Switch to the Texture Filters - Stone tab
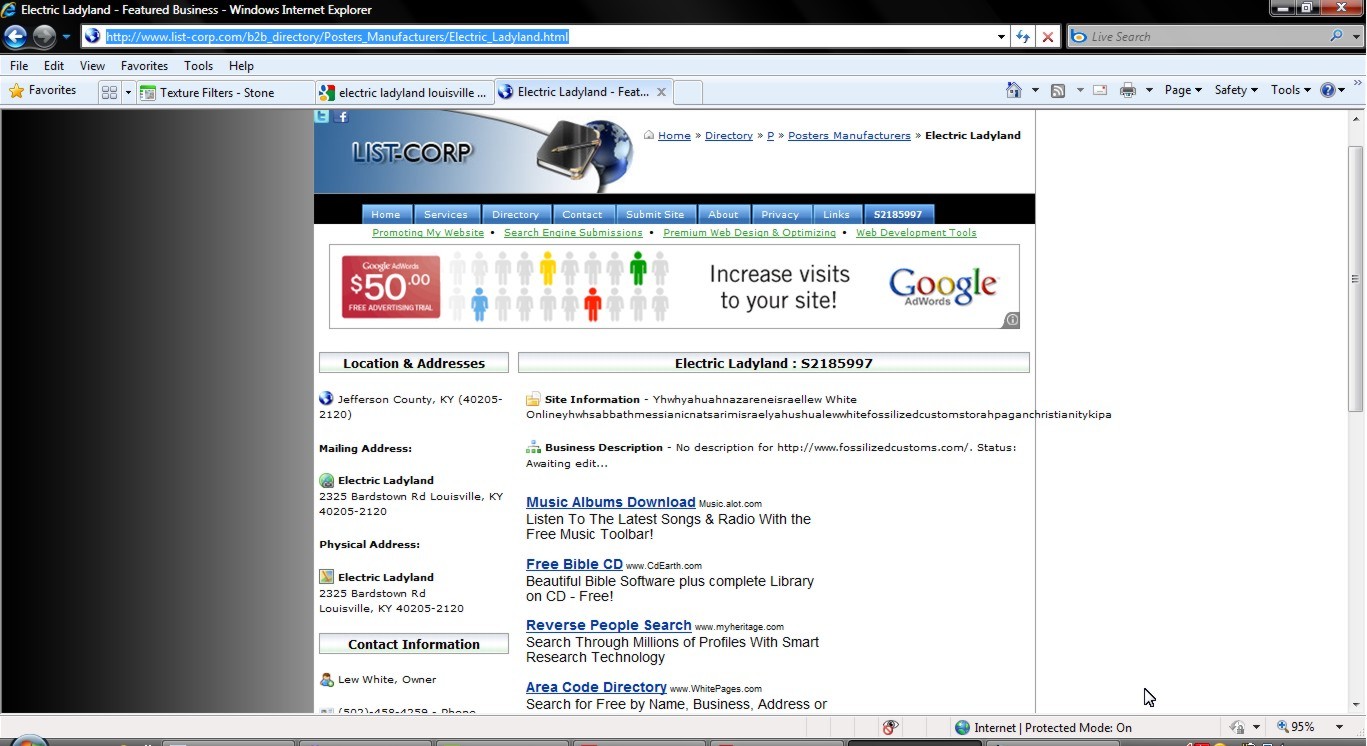Viewport: 1367px width, 746px height. pos(225,92)
